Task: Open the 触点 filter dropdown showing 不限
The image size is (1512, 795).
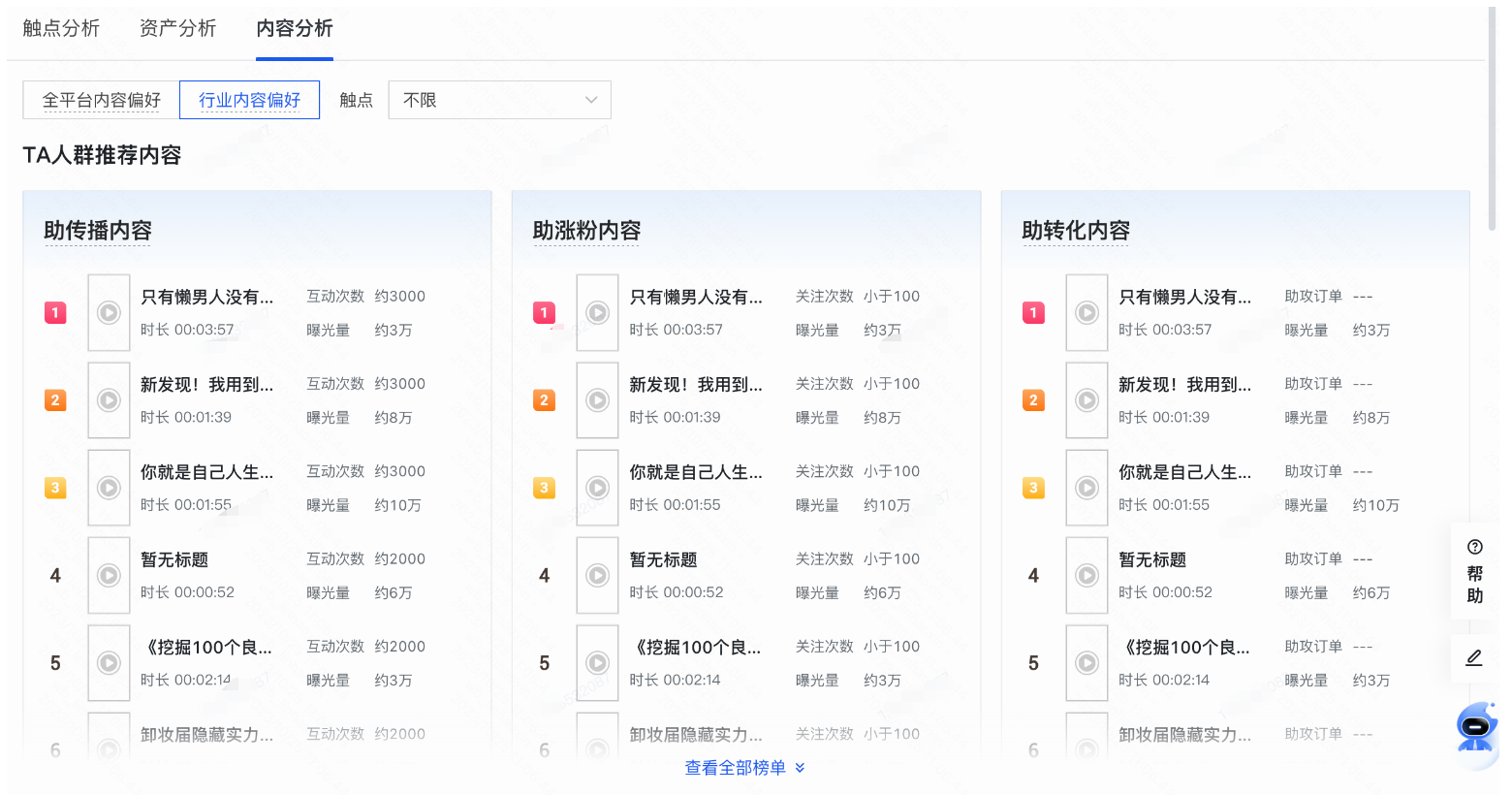Action: pos(499,100)
